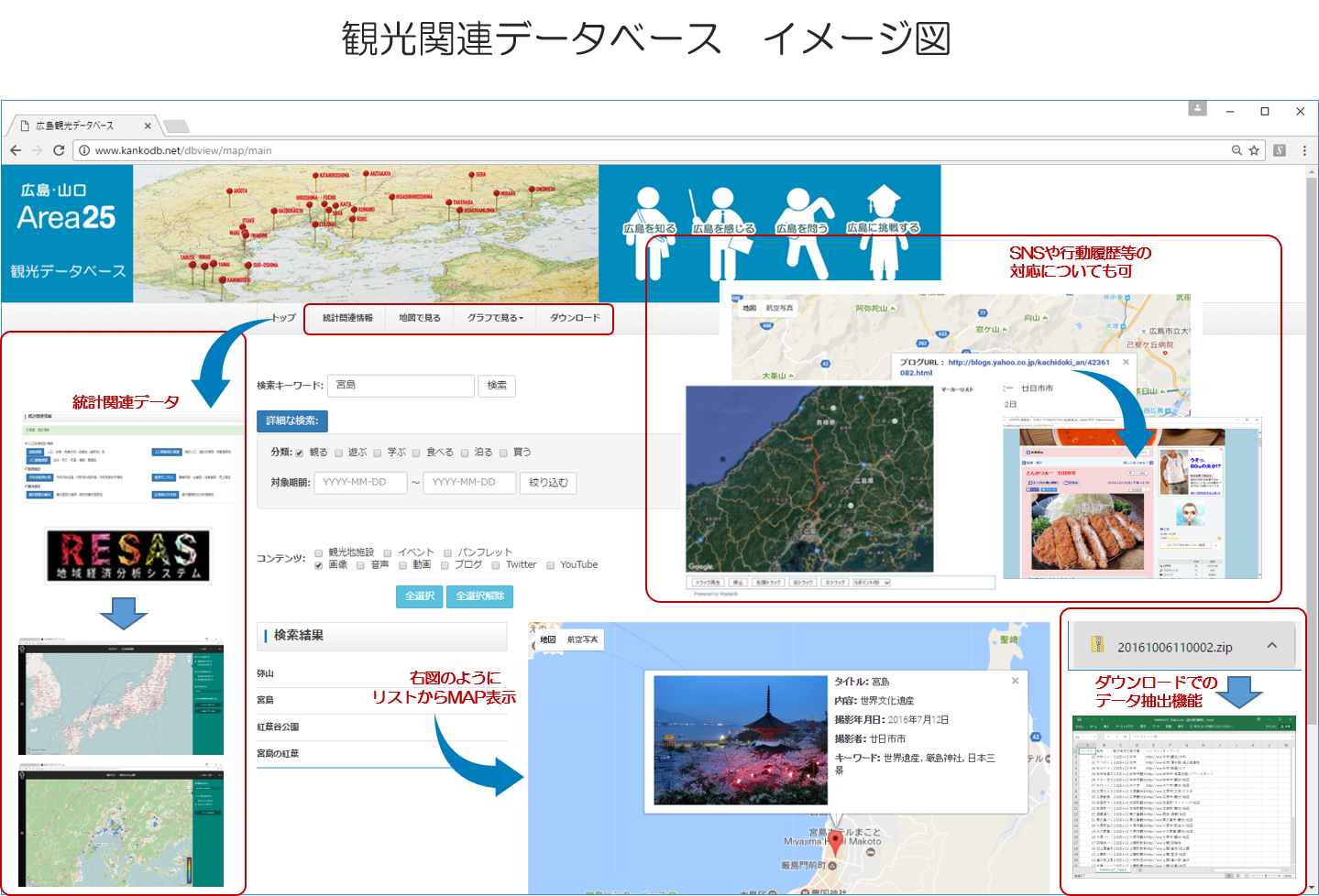This screenshot has height=896, width=1319.
Task: Select 弥山 in the search results list
Action: [265, 673]
